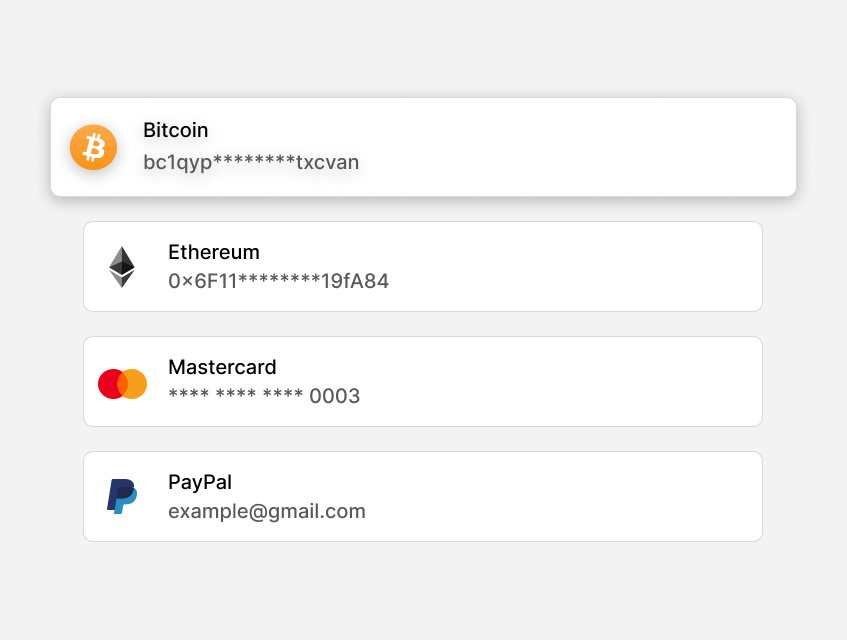Image resolution: width=847 pixels, height=640 pixels.
Task: Click the white B symbol inside Bitcoin icon
Action: coord(94,147)
